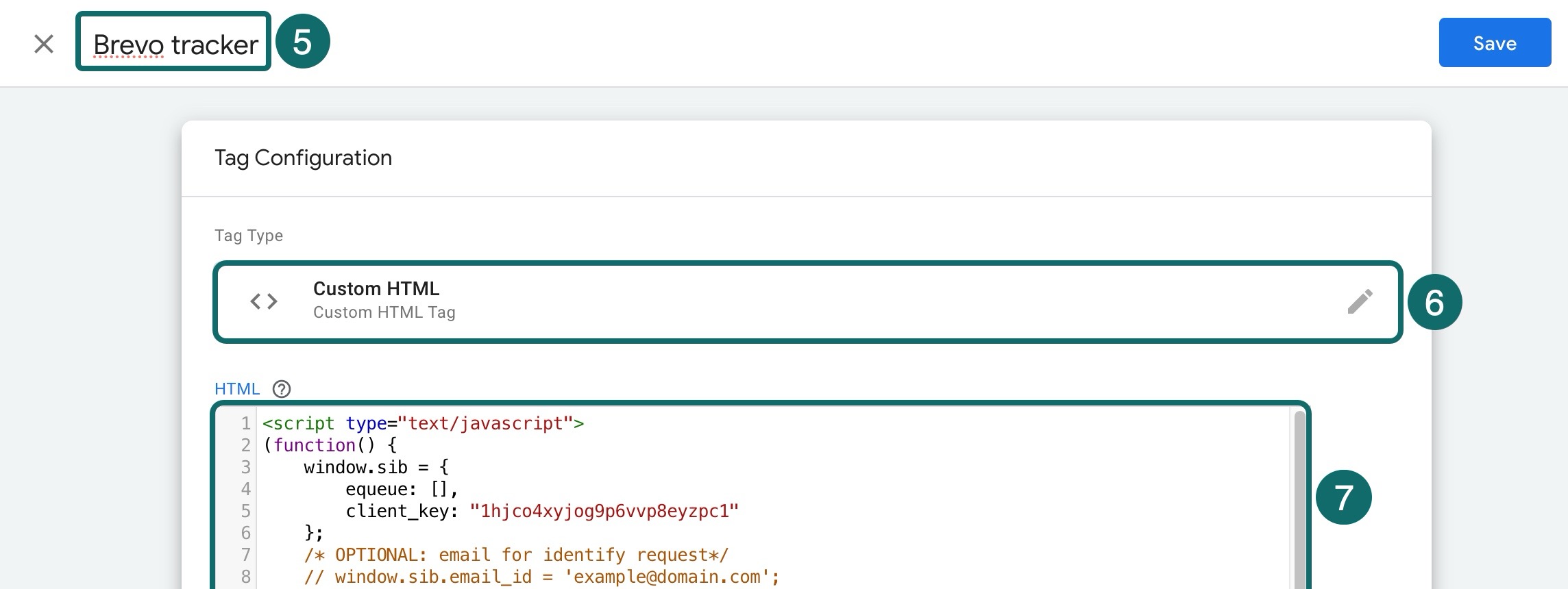This screenshot has width=1568, height=589.
Task: Click the '(function() {' code line
Action: [x=330, y=445]
